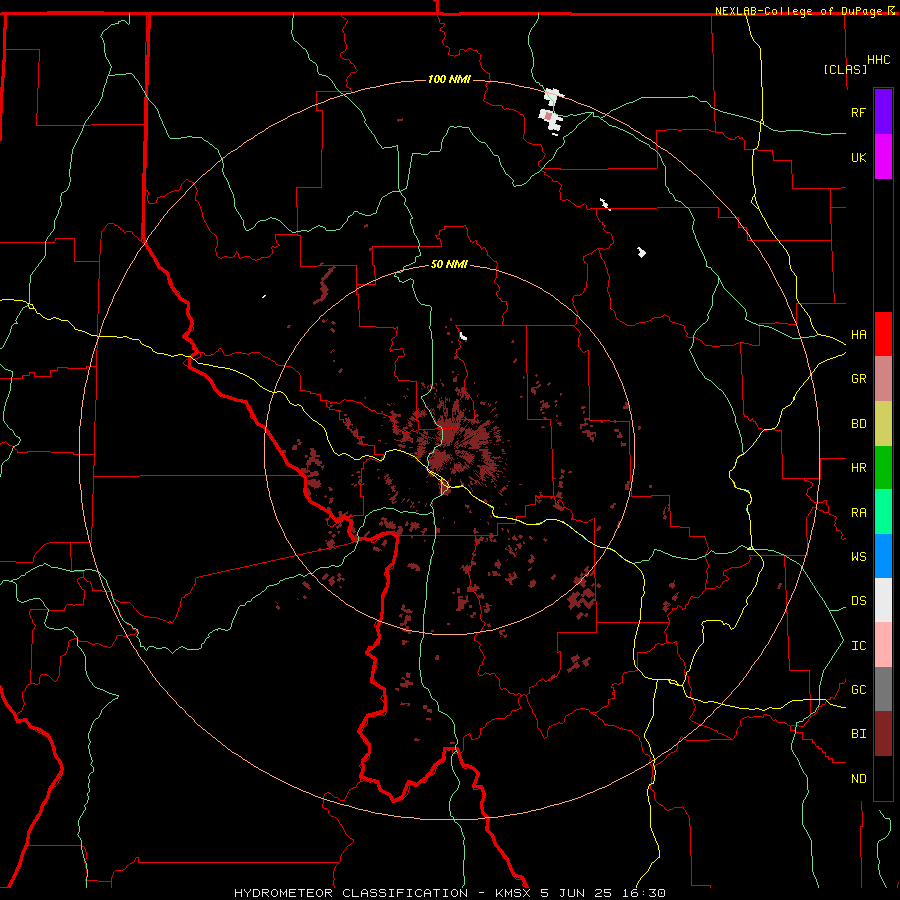Screen dimensions: 900x900
Task: Click the RF legend label
Action: click(x=858, y=112)
